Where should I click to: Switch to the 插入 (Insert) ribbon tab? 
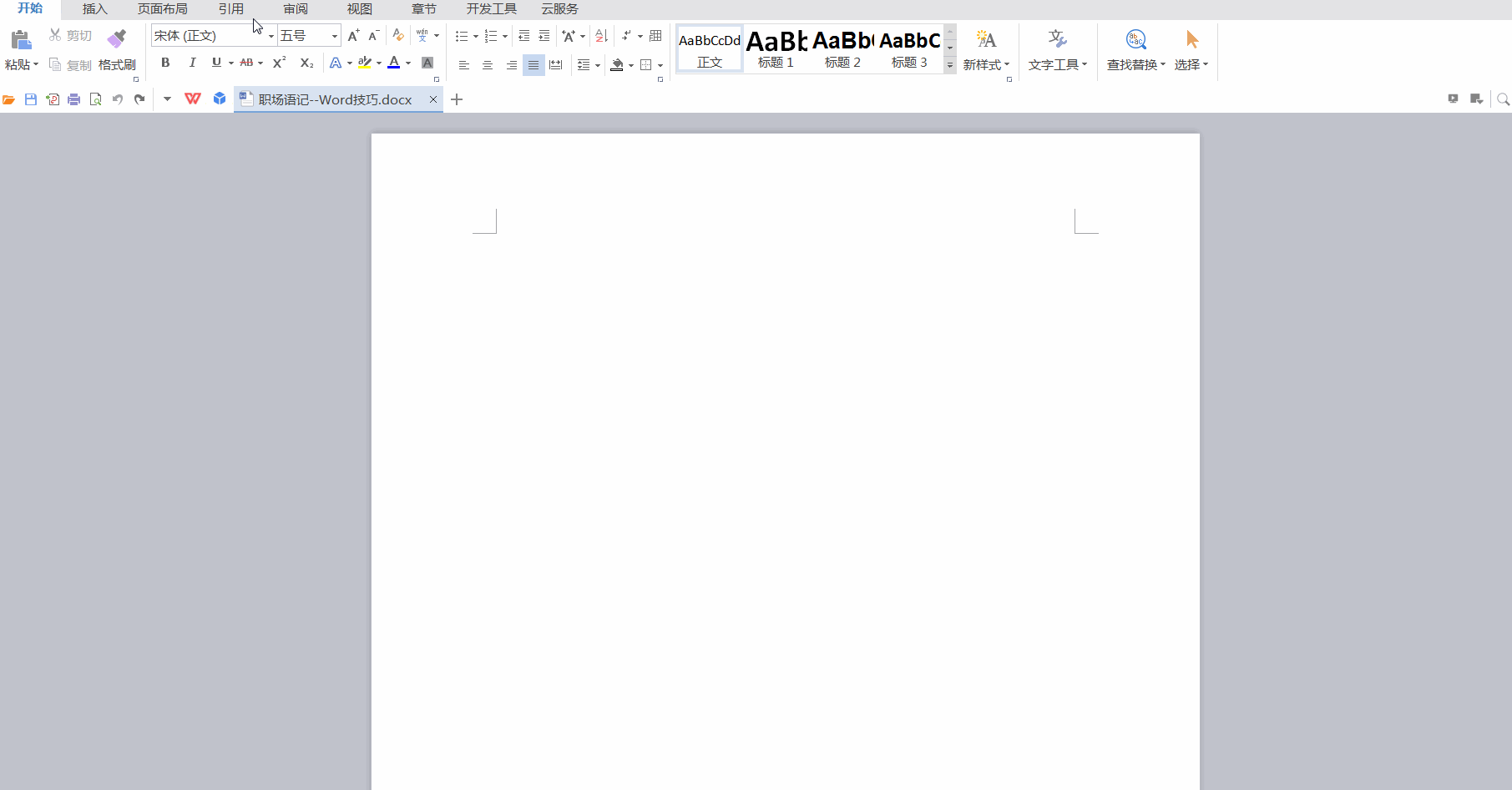tap(95, 9)
